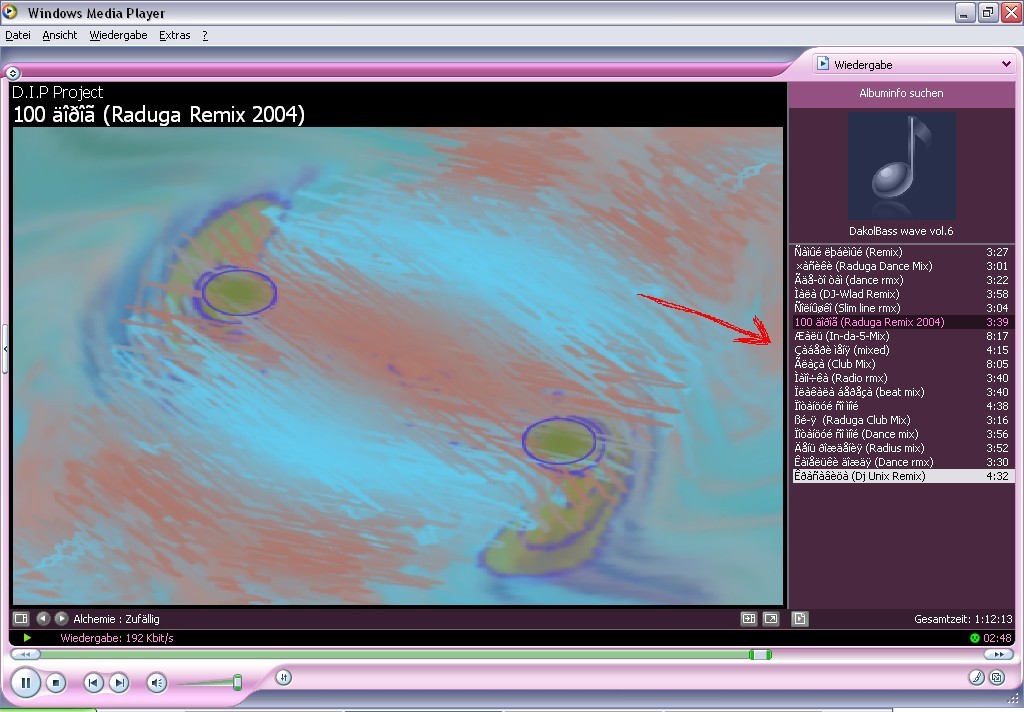The image size is (1024, 712).
Task: Click the fast forward button on seek bar
Action: [999, 654]
